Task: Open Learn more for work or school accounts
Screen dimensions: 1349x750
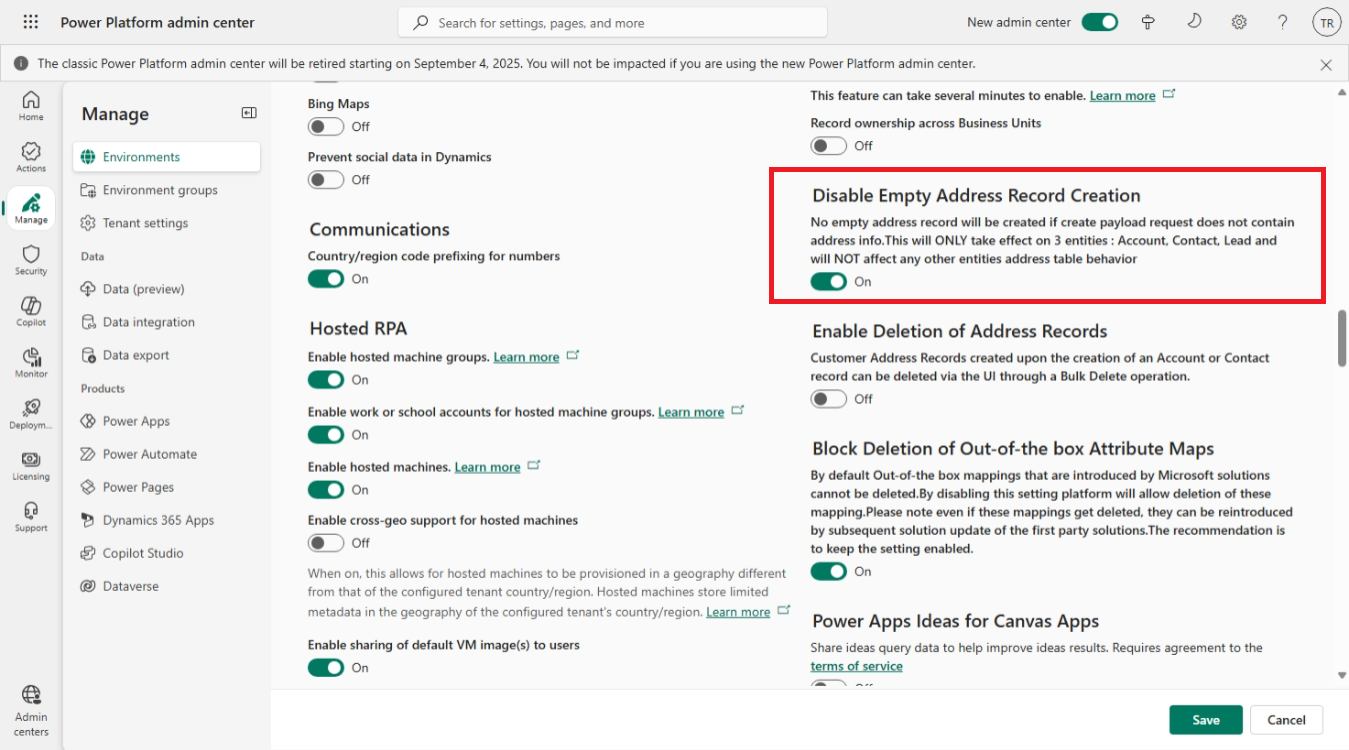Action: [x=691, y=412]
